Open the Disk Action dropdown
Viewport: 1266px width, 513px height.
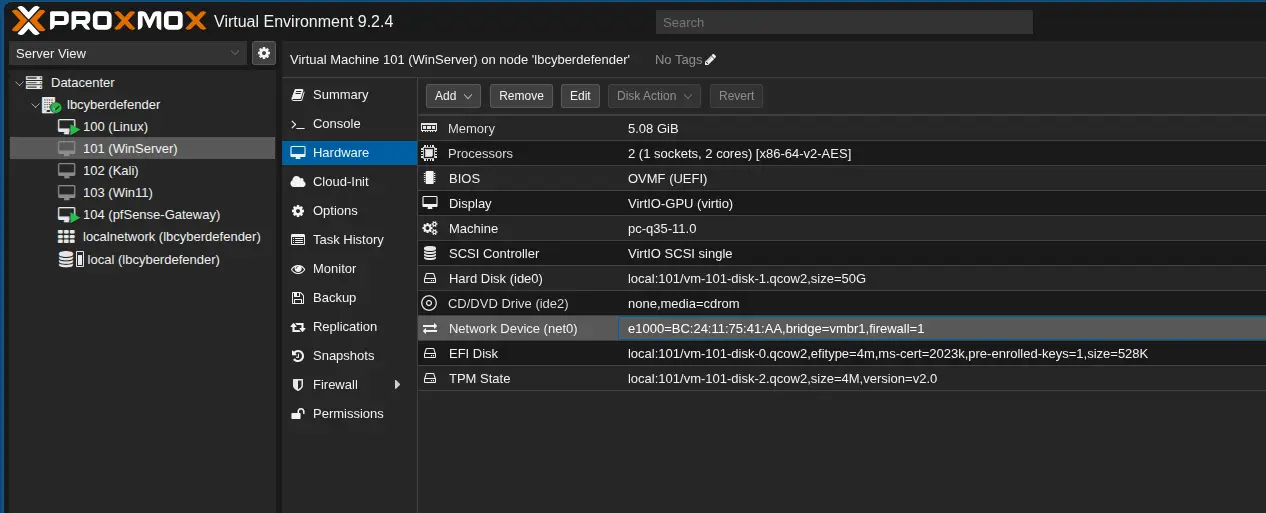655,96
